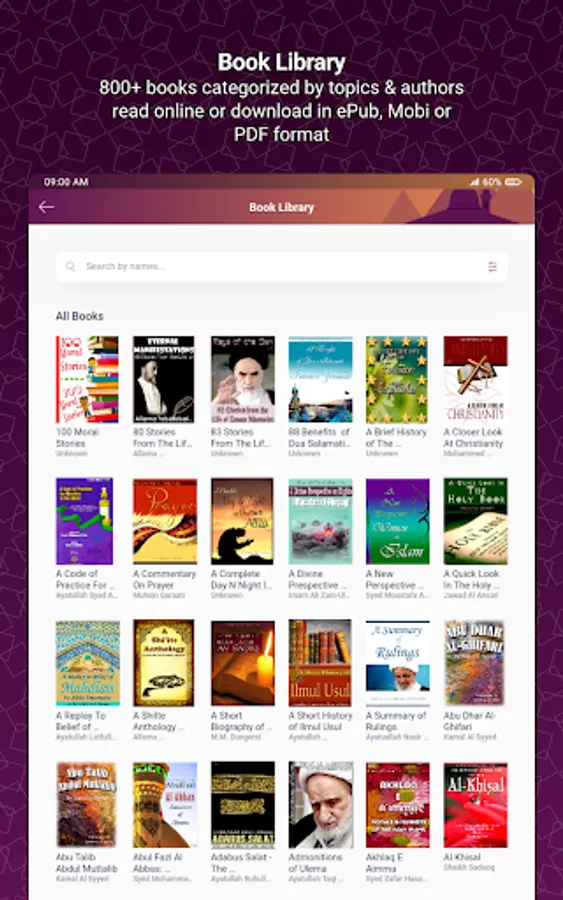Open the Al-Khisal red book cover
Screen dimensions: 563x900
pyautogui.click(x=475, y=805)
